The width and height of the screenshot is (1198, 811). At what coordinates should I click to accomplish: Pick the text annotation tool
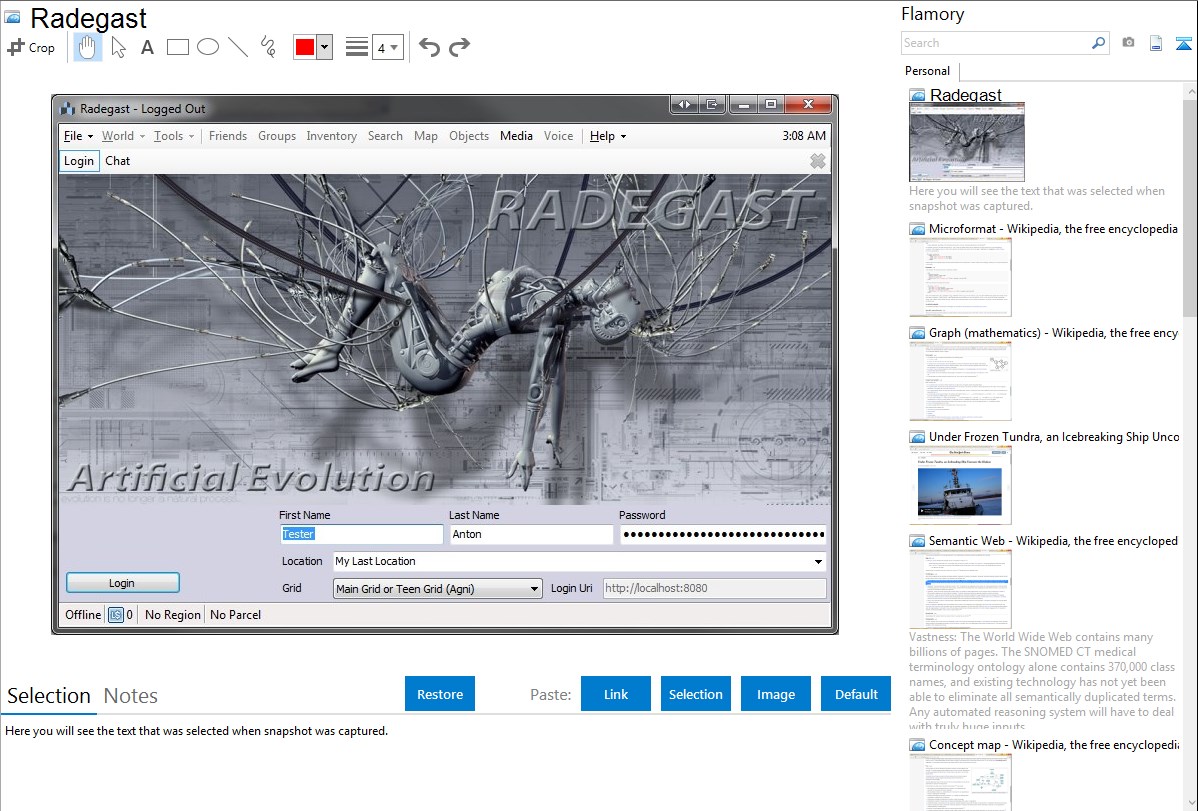(147, 47)
